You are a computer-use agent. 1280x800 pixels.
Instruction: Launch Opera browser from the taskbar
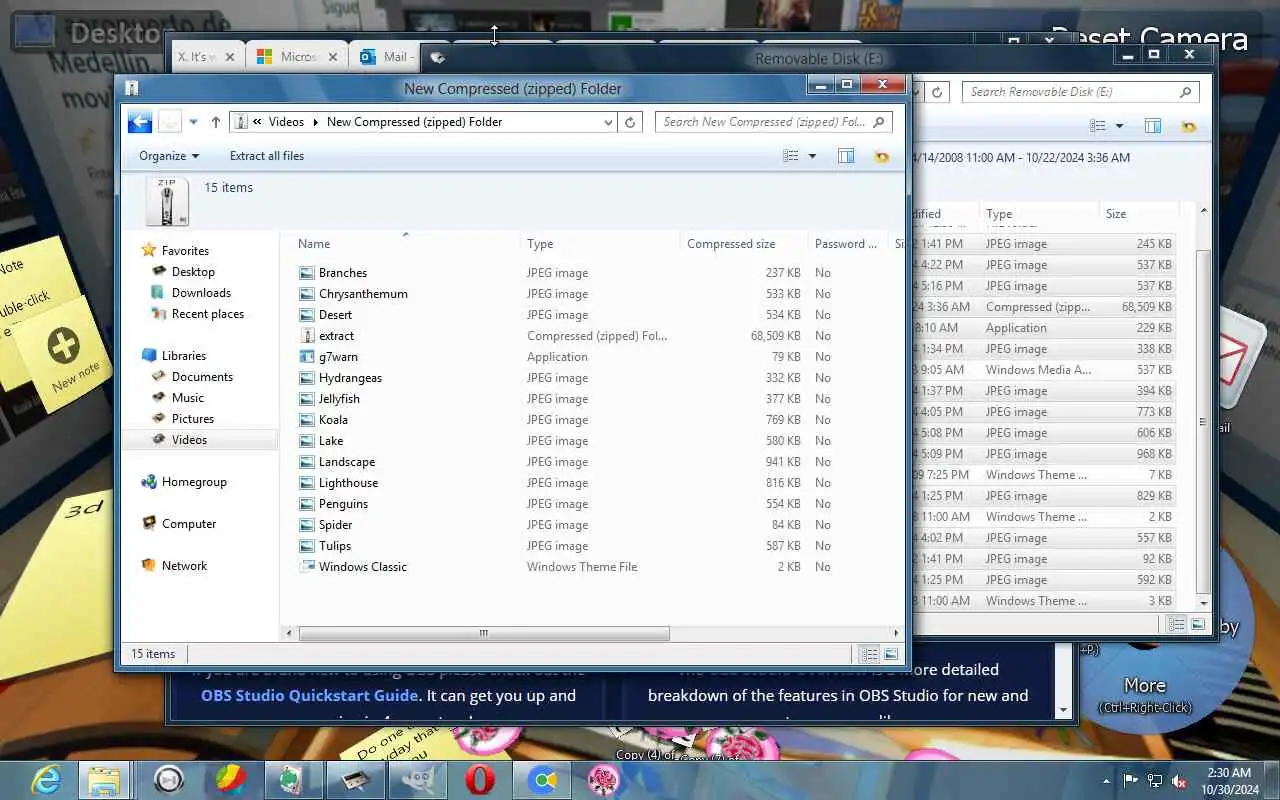point(480,780)
